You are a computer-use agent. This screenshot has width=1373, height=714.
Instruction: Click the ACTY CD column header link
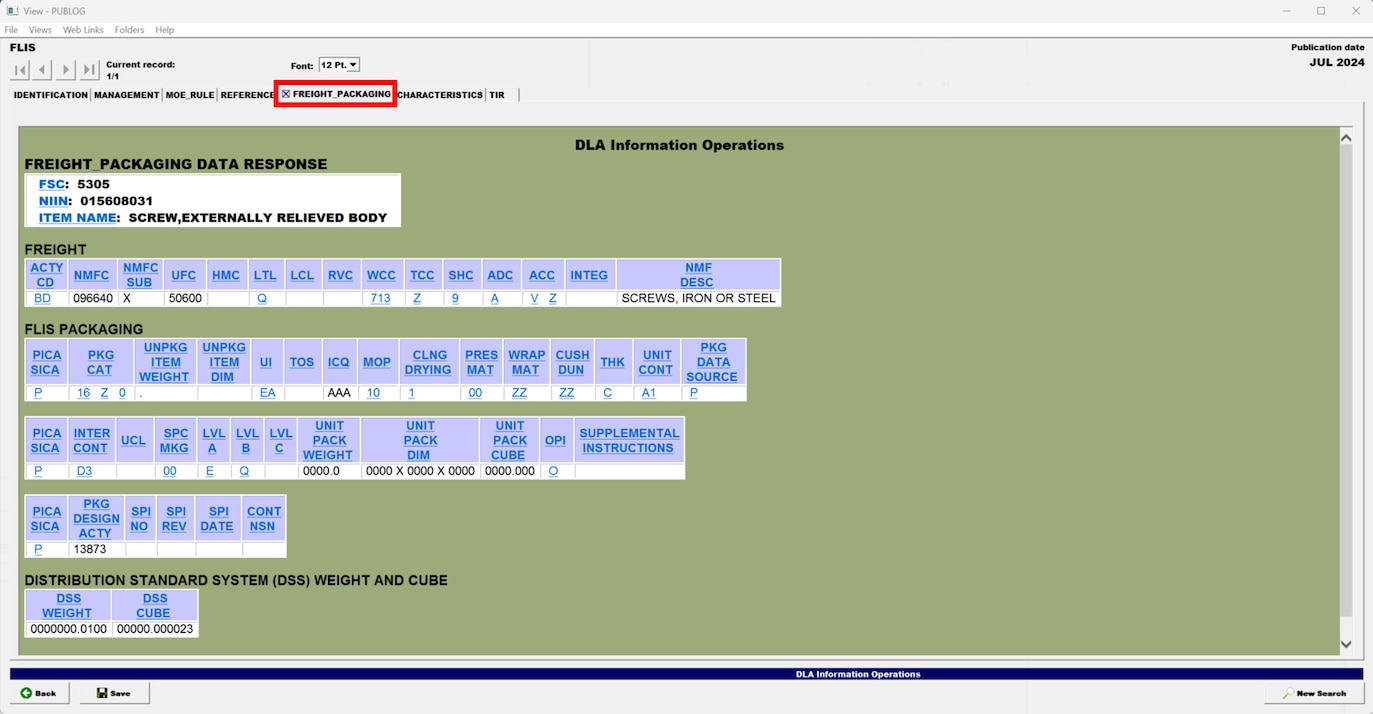click(x=46, y=275)
